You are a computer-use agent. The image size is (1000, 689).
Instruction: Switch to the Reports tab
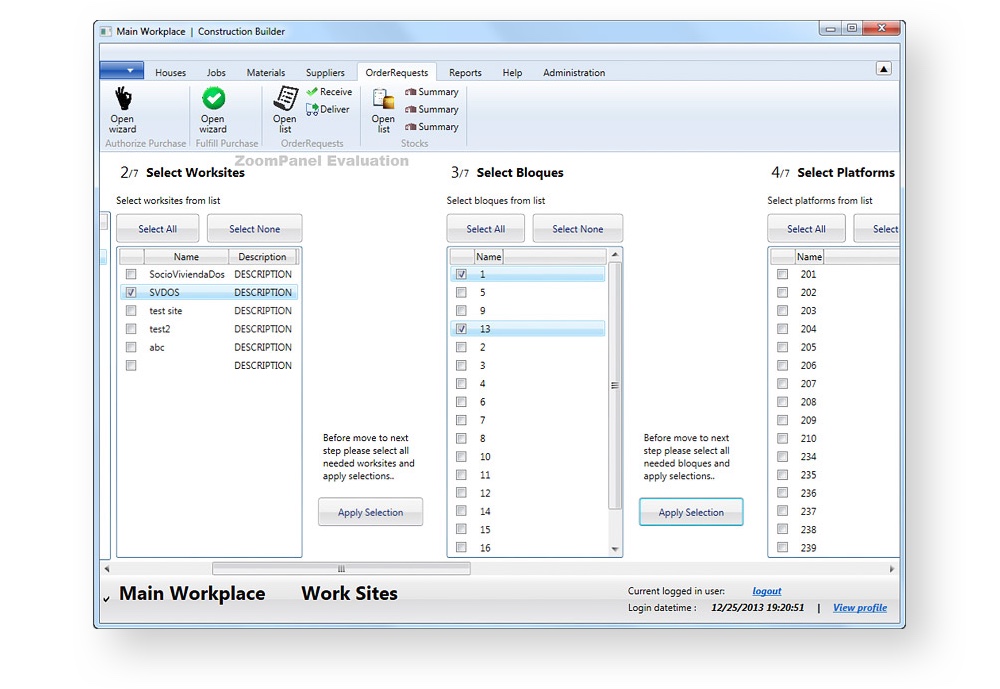pos(465,72)
